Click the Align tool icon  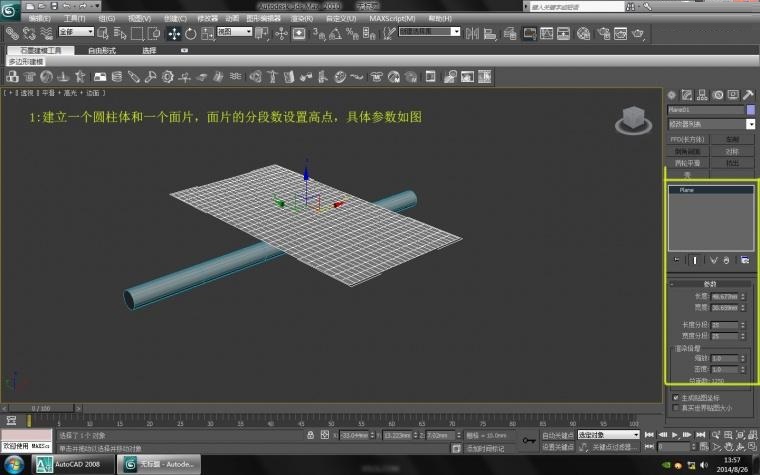pyautogui.click(x=490, y=33)
